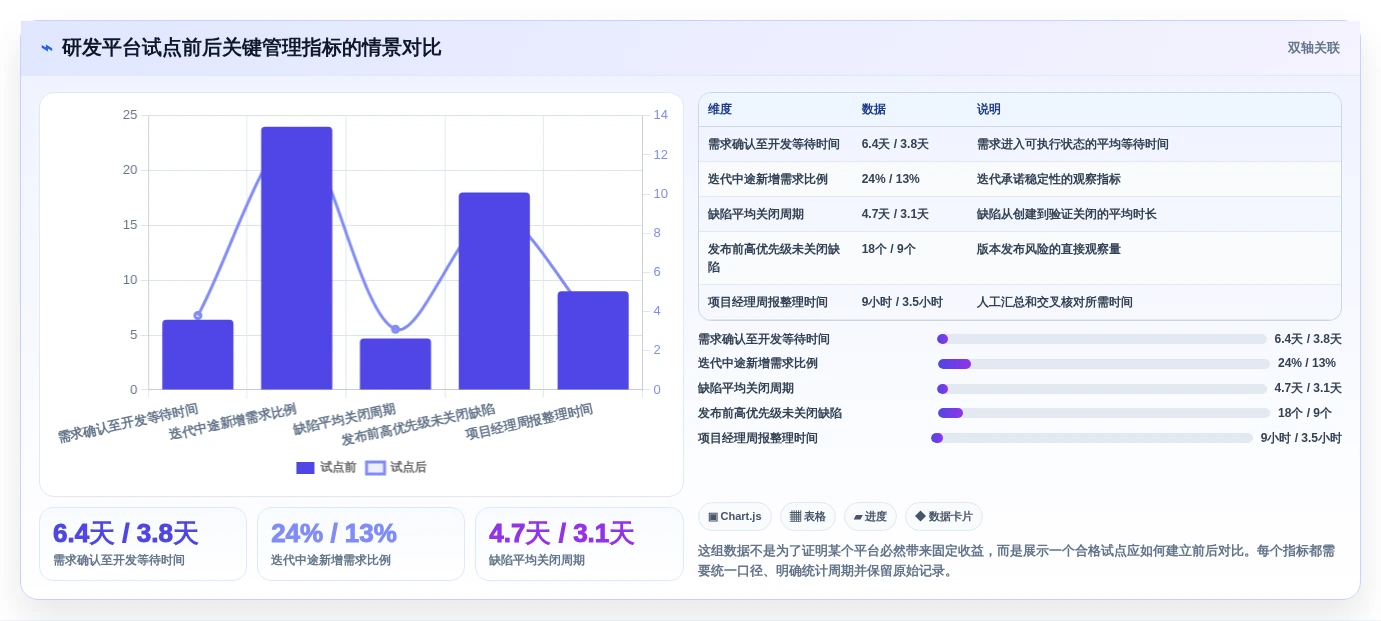Click the table row label 缺陷平均关闭周期
Screen dimensions: 1381x621
pos(756,214)
